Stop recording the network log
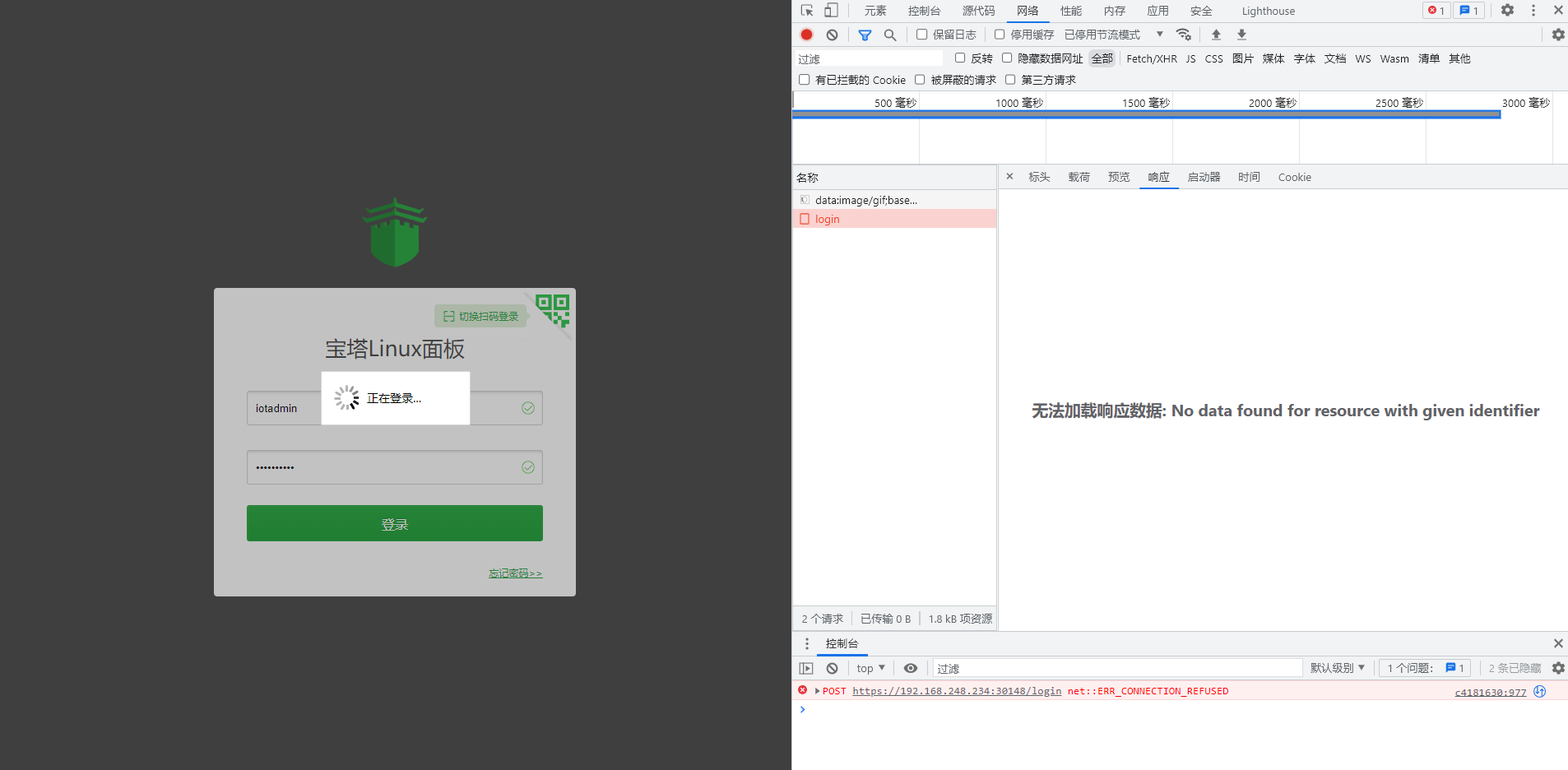Image resolution: width=1568 pixels, height=770 pixels. (x=807, y=35)
